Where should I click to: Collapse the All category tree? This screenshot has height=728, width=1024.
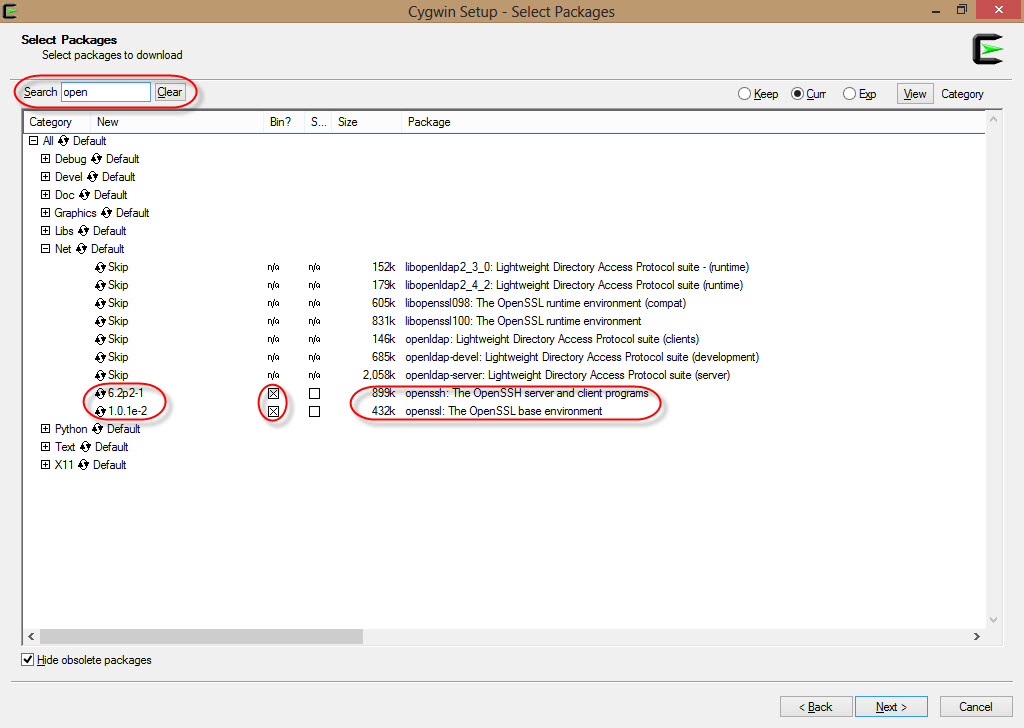point(33,140)
